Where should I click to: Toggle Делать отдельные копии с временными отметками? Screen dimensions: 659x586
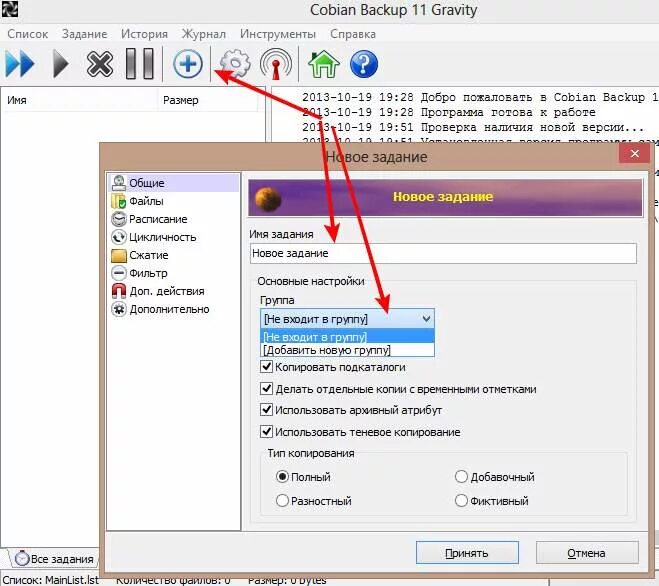(x=266, y=388)
